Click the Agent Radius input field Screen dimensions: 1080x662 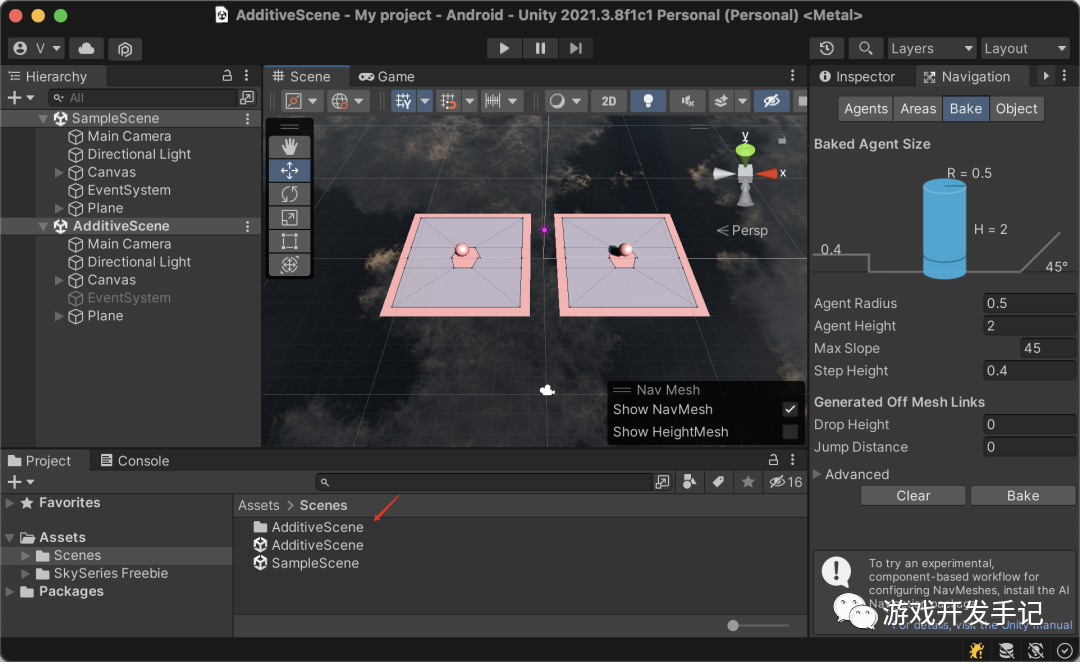click(x=1029, y=303)
